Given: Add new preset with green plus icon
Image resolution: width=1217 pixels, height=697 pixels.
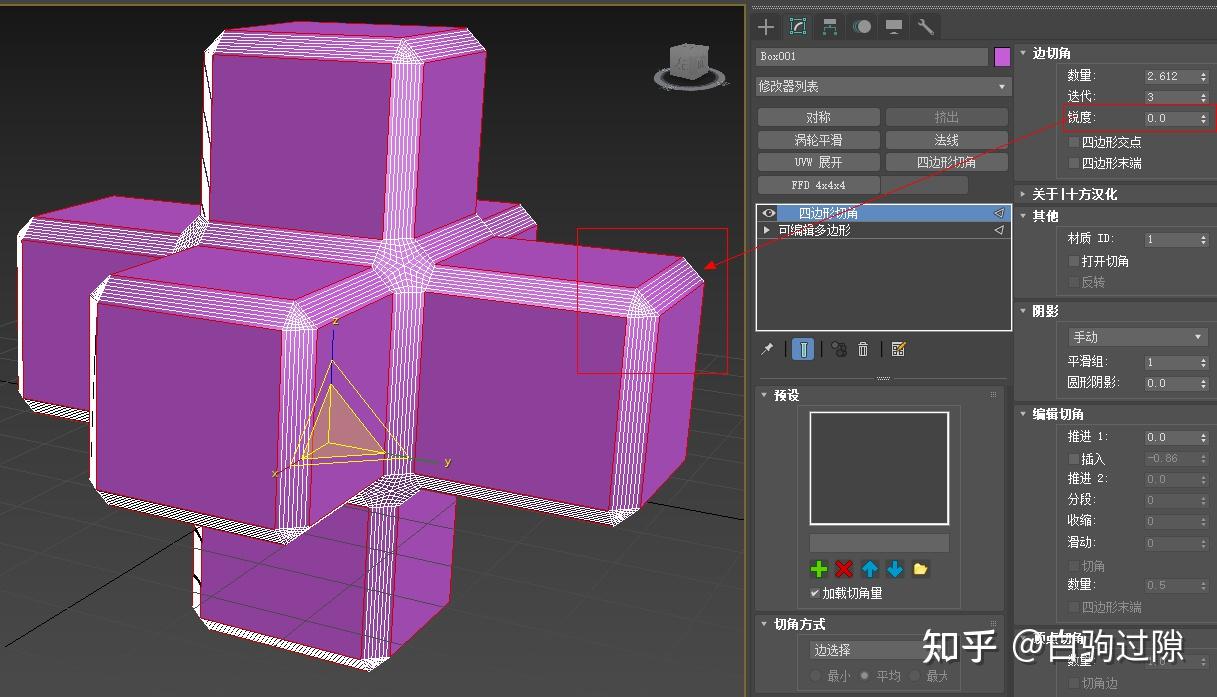Looking at the screenshot, I should pyautogui.click(x=818, y=568).
